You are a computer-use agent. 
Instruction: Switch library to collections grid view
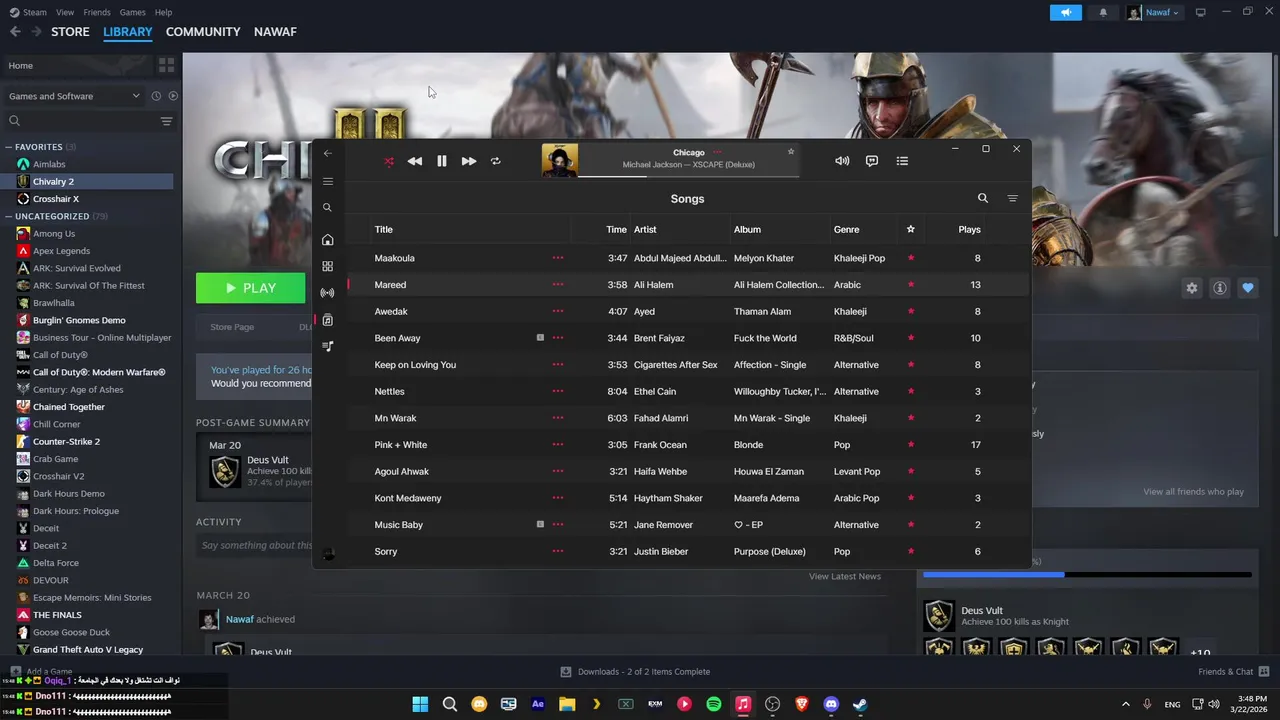(x=166, y=65)
